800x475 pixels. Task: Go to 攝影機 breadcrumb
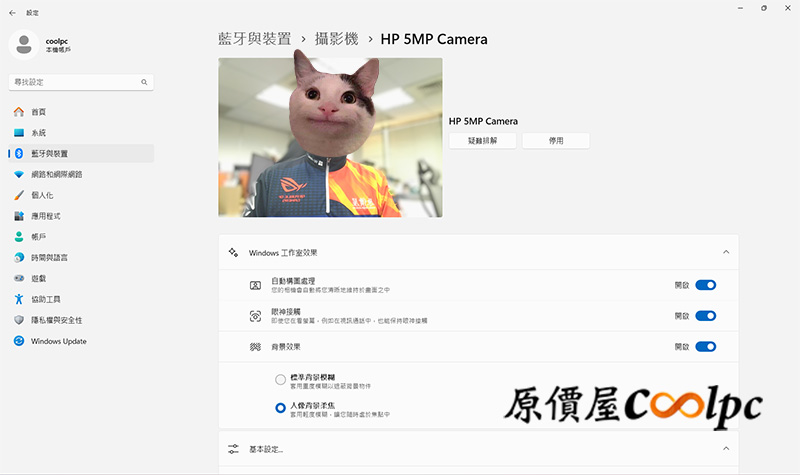click(x=337, y=39)
